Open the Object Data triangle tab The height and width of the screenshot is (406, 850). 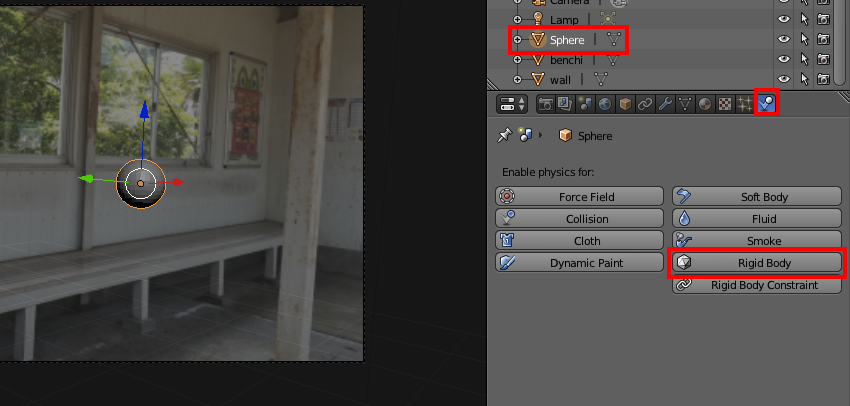(x=685, y=104)
